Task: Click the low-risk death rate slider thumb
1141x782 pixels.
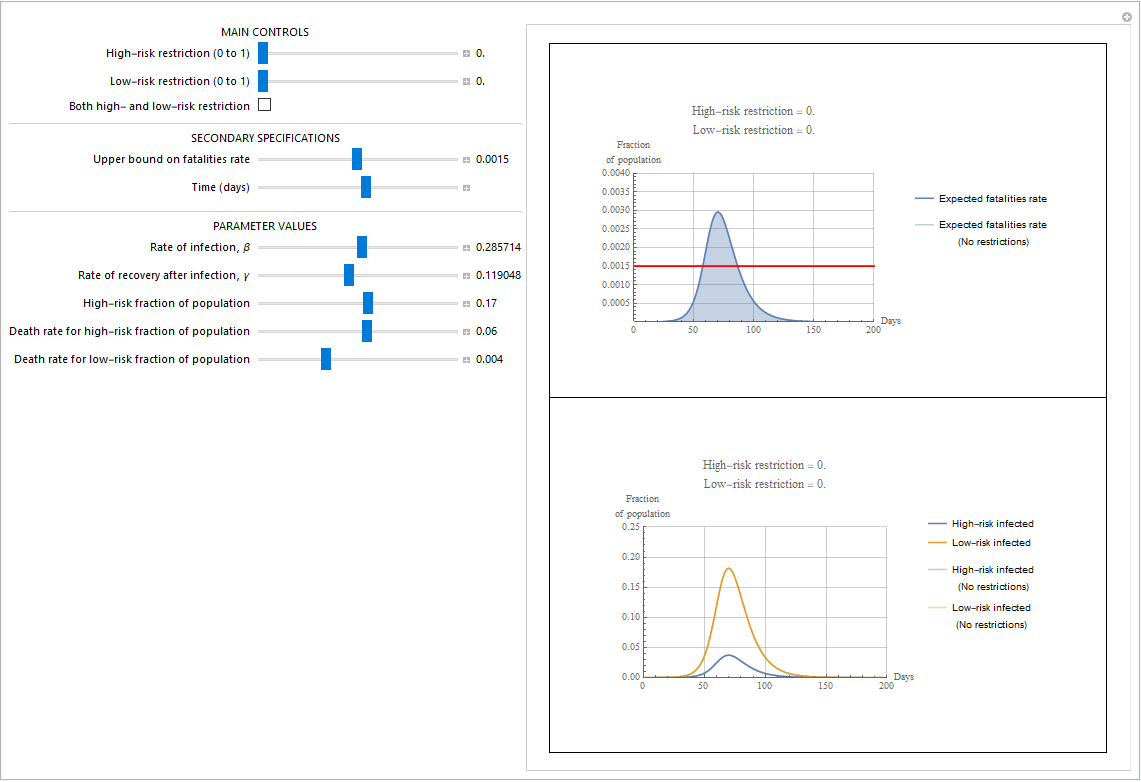Action: pos(326,359)
